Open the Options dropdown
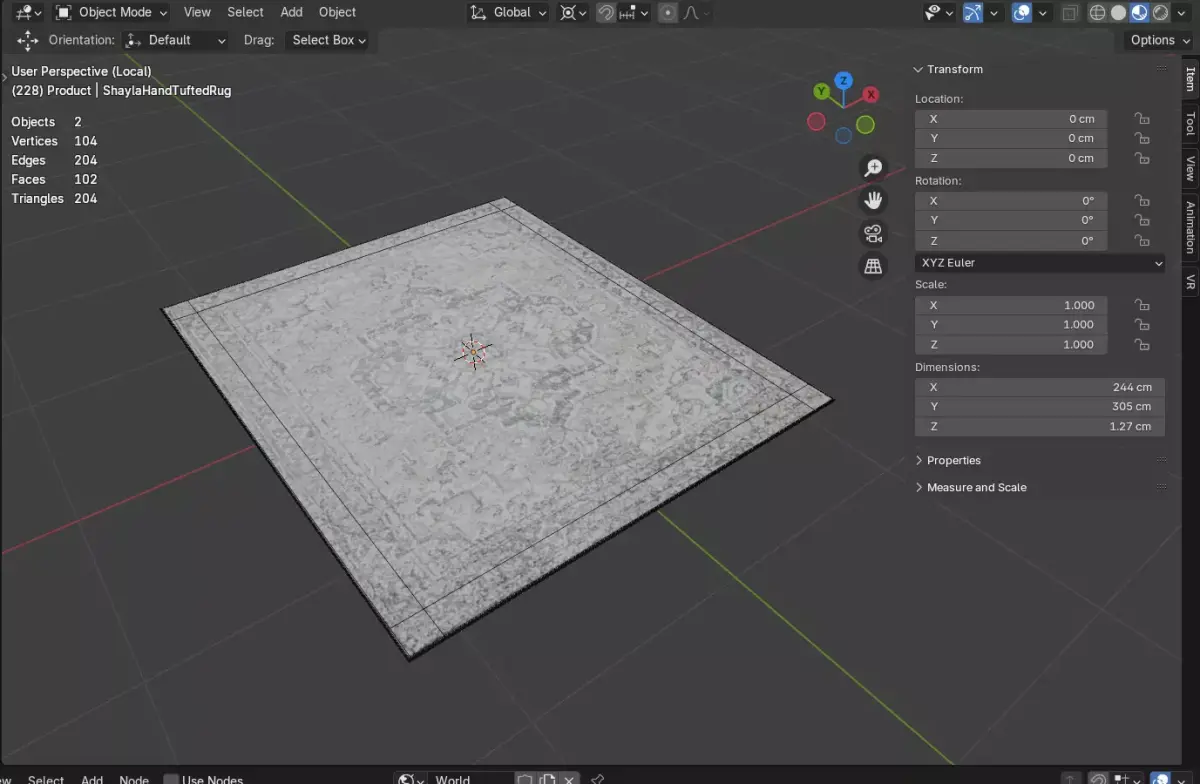Image resolution: width=1200 pixels, height=784 pixels. pos(1159,40)
